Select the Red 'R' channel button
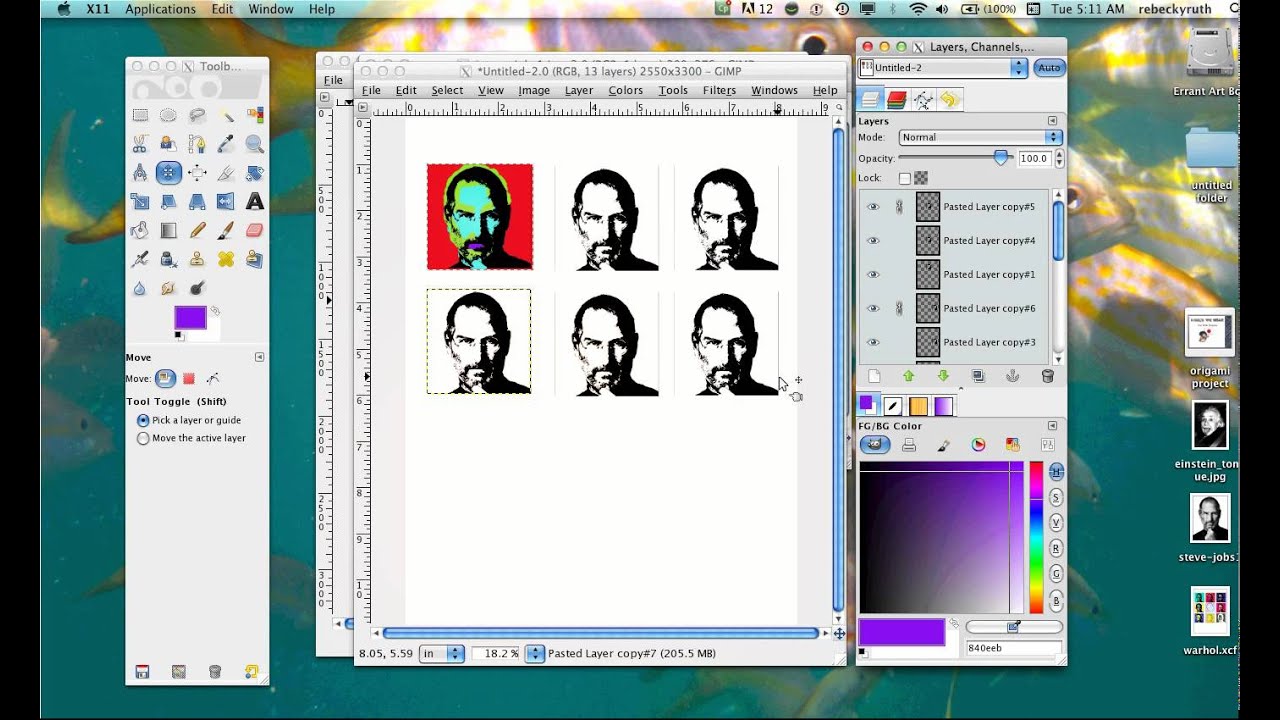 tap(1055, 549)
